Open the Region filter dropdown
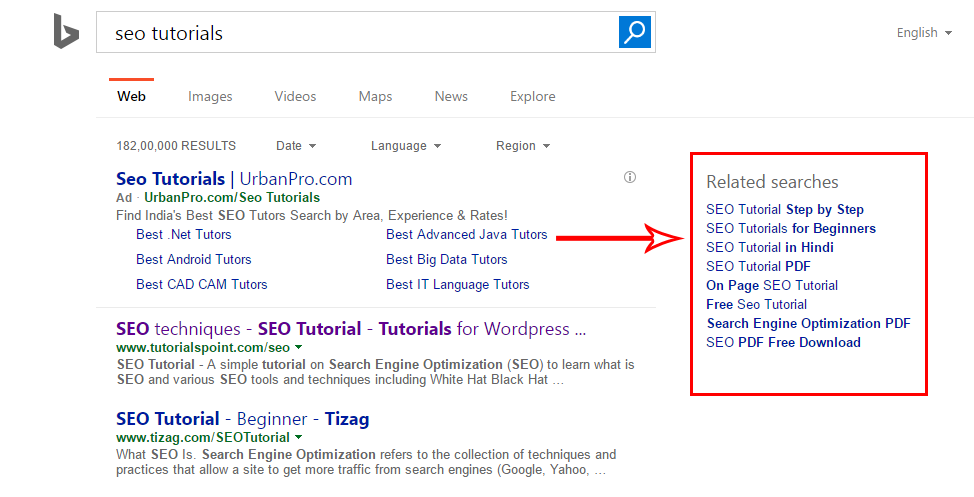 click(x=523, y=146)
